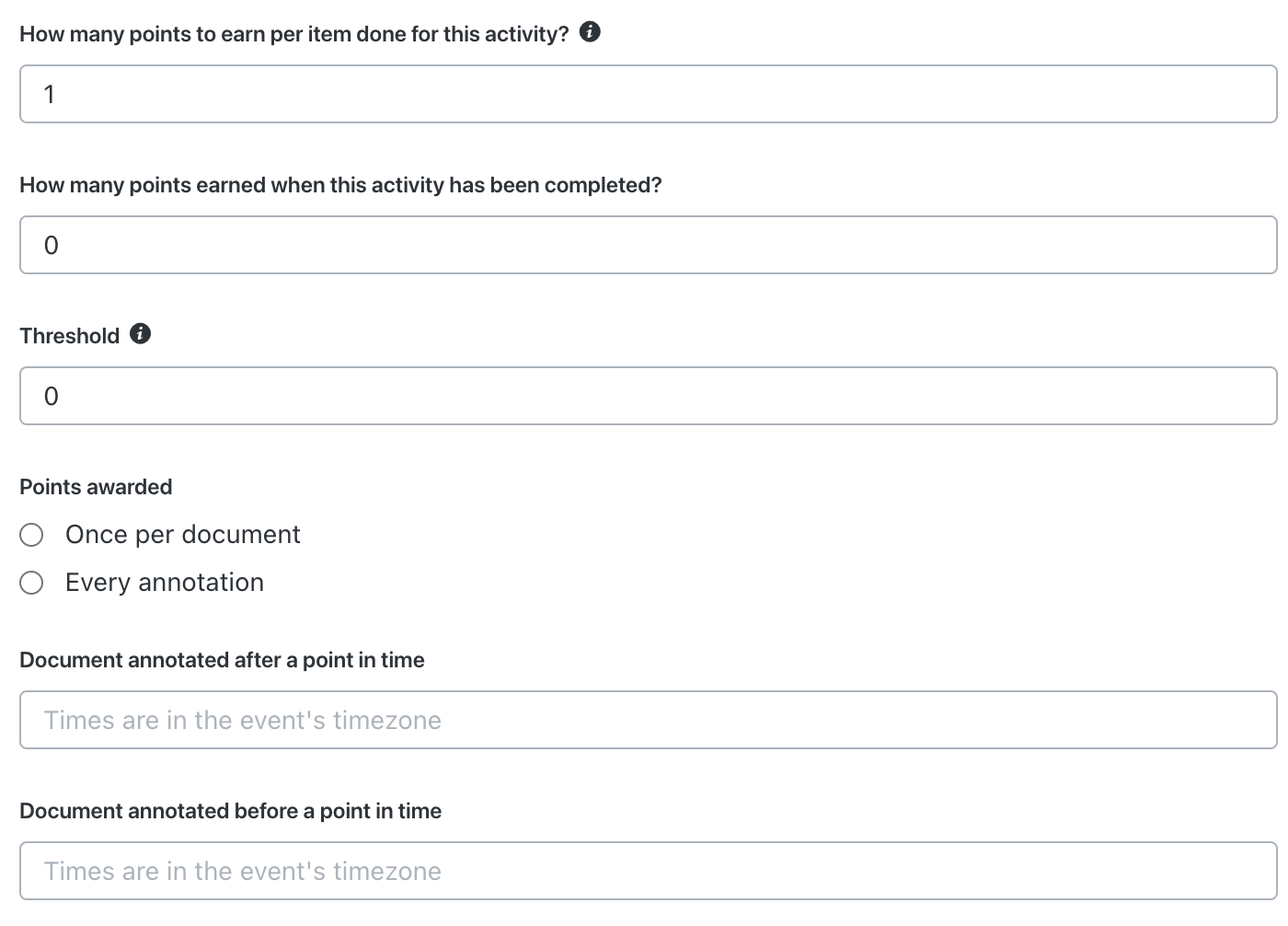Click the 'Document annotated after a point in time' label
1288x926 pixels.
point(222,660)
